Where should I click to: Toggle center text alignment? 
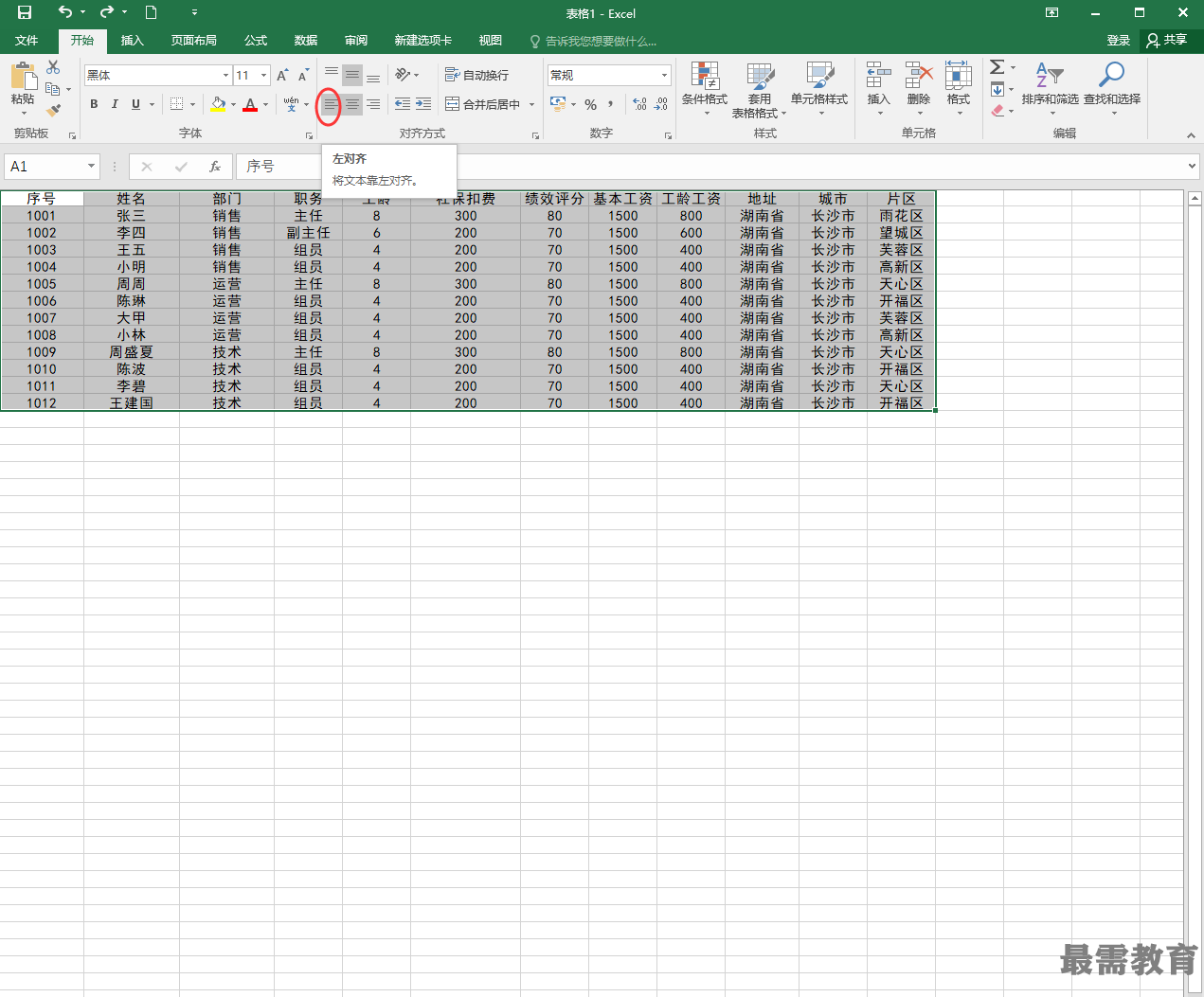[x=352, y=104]
